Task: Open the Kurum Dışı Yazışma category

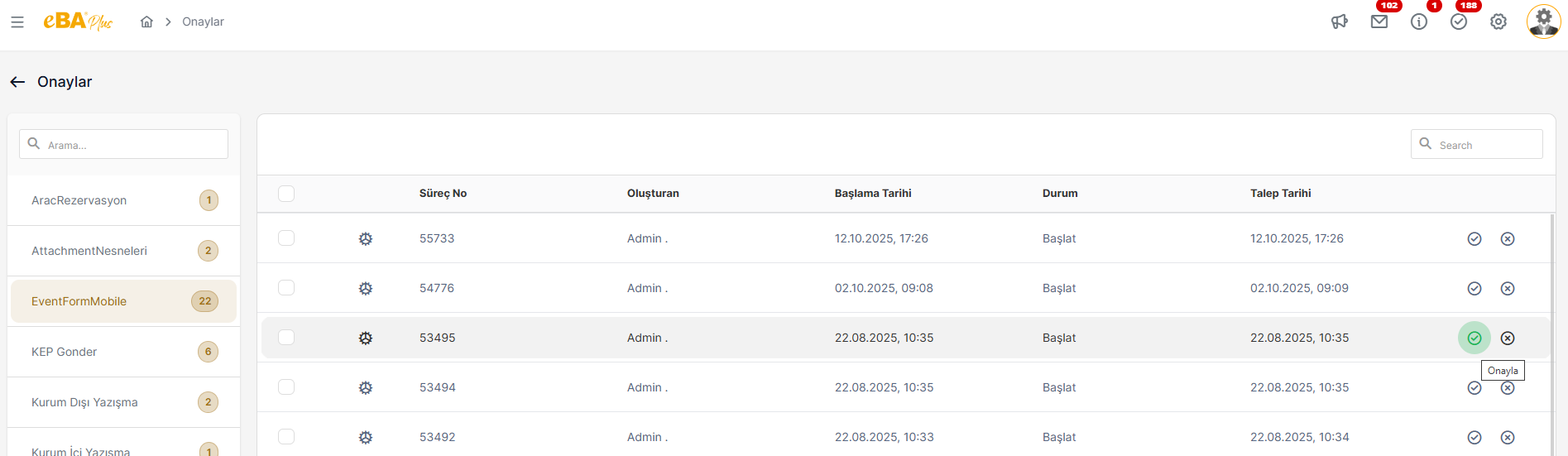Action: pyautogui.click(x=84, y=402)
